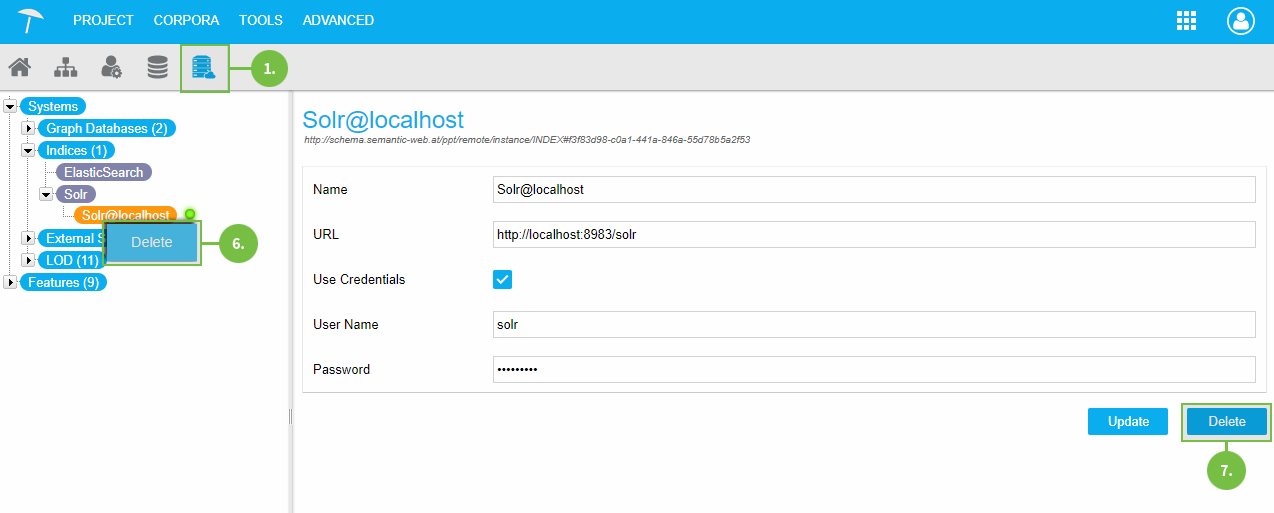Click the Update button
Screen dimensions: 1274x513
tap(1127, 422)
